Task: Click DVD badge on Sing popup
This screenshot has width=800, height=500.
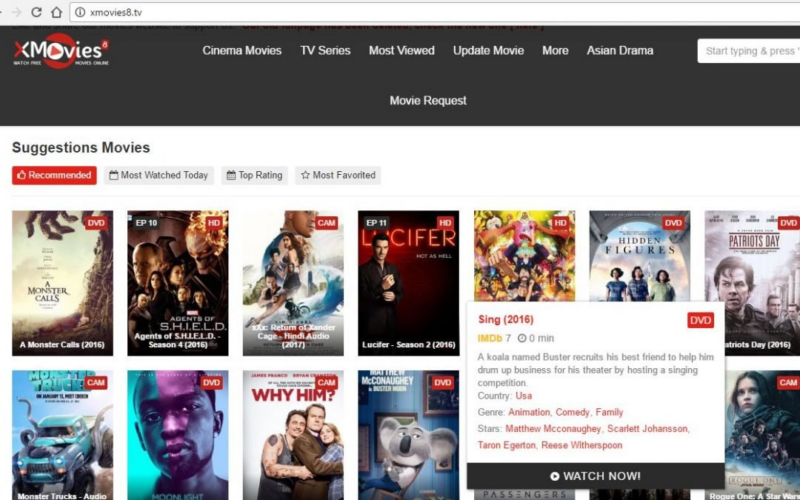Action: pos(700,320)
